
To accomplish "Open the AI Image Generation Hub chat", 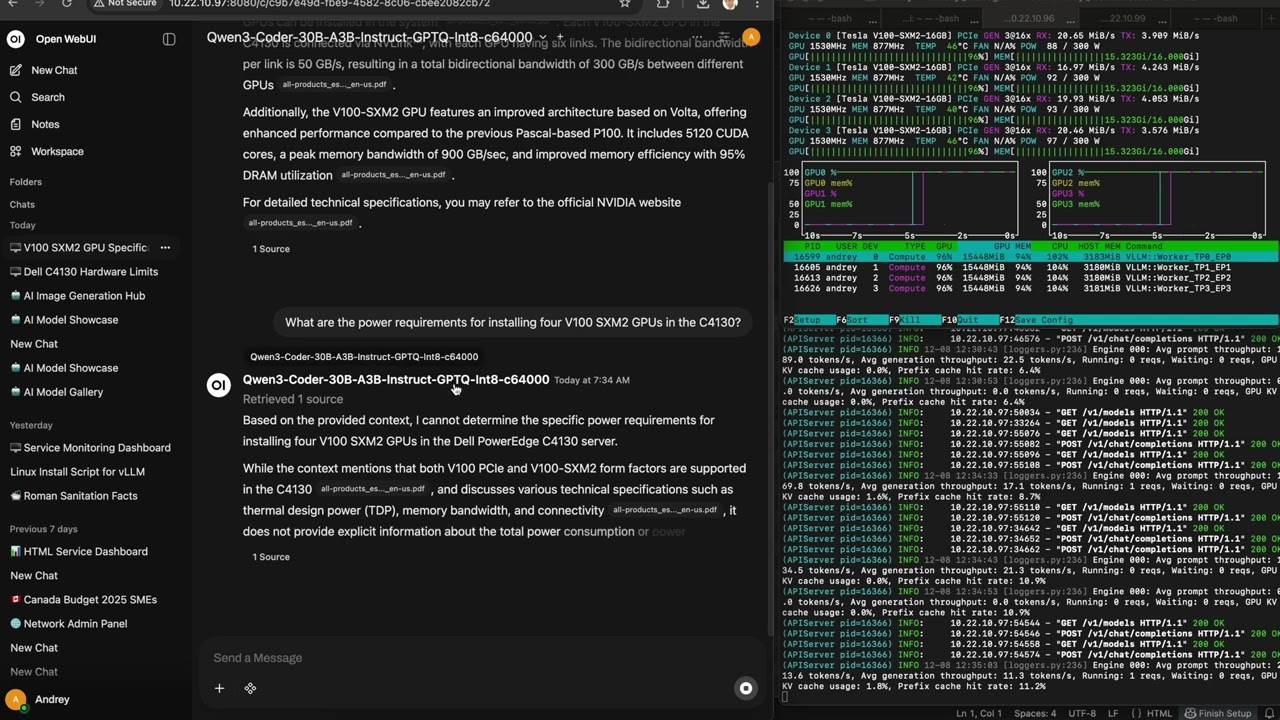I will (x=84, y=296).
